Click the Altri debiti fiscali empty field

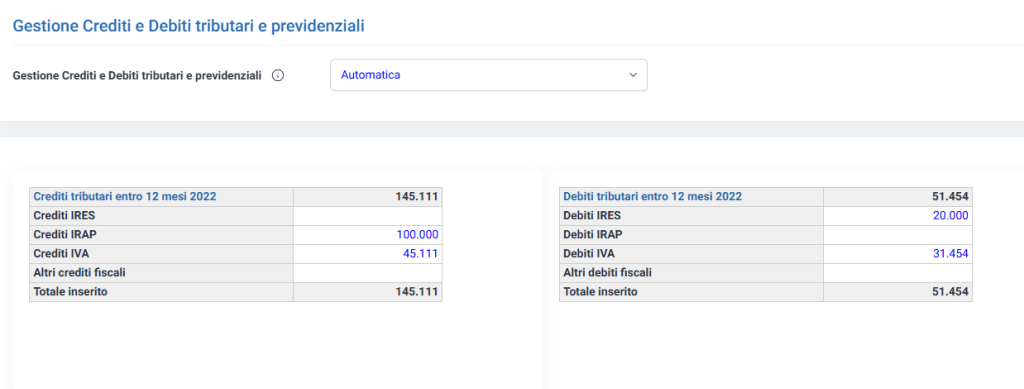[x=898, y=273]
